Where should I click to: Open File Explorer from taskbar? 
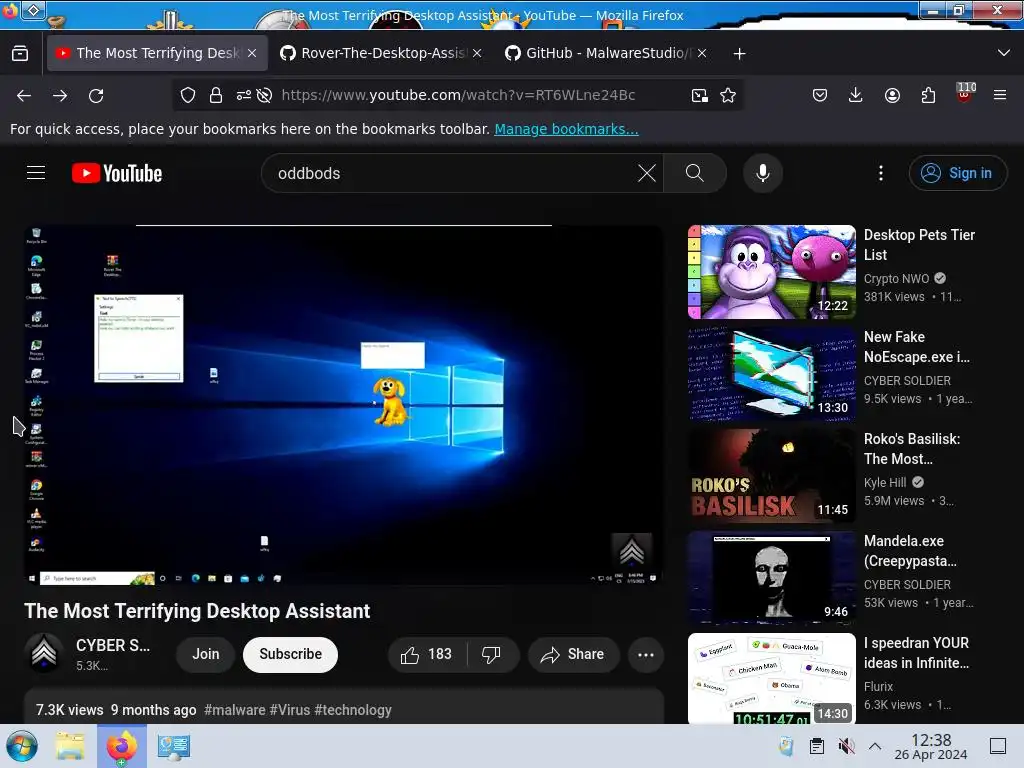tap(70, 746)
